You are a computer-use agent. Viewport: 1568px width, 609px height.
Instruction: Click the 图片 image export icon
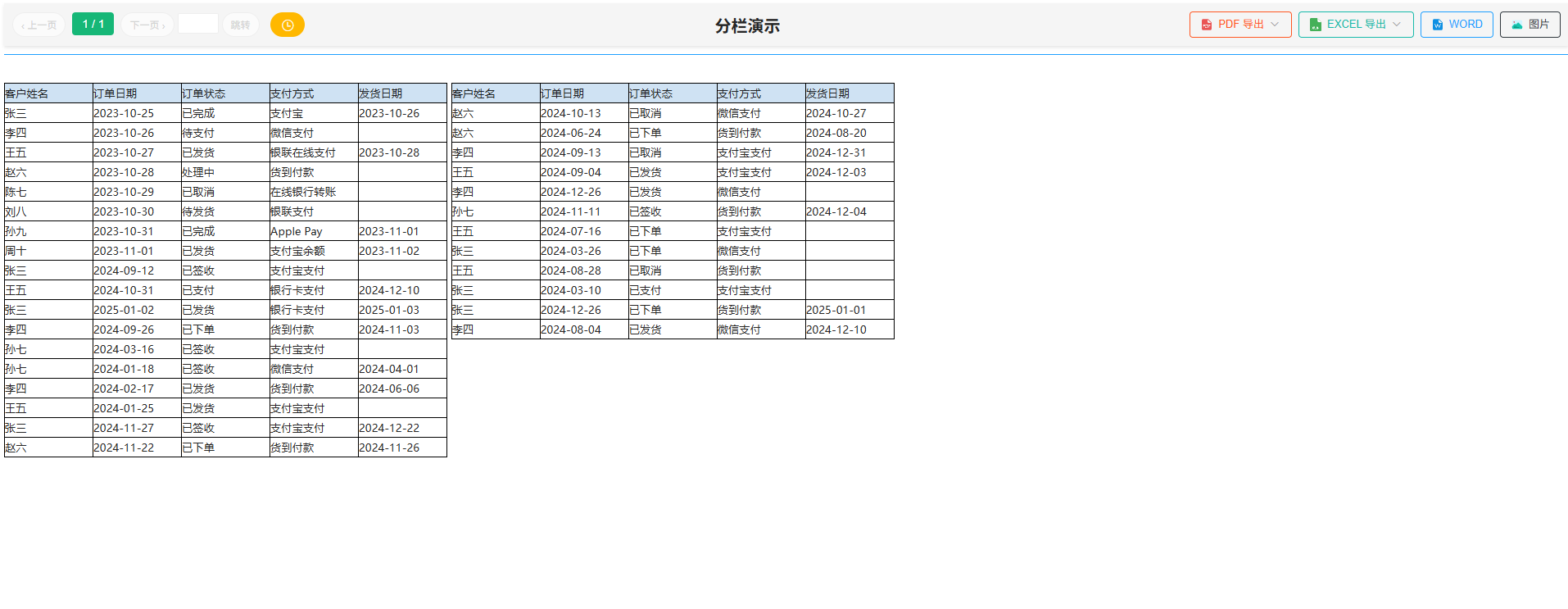1517,25
